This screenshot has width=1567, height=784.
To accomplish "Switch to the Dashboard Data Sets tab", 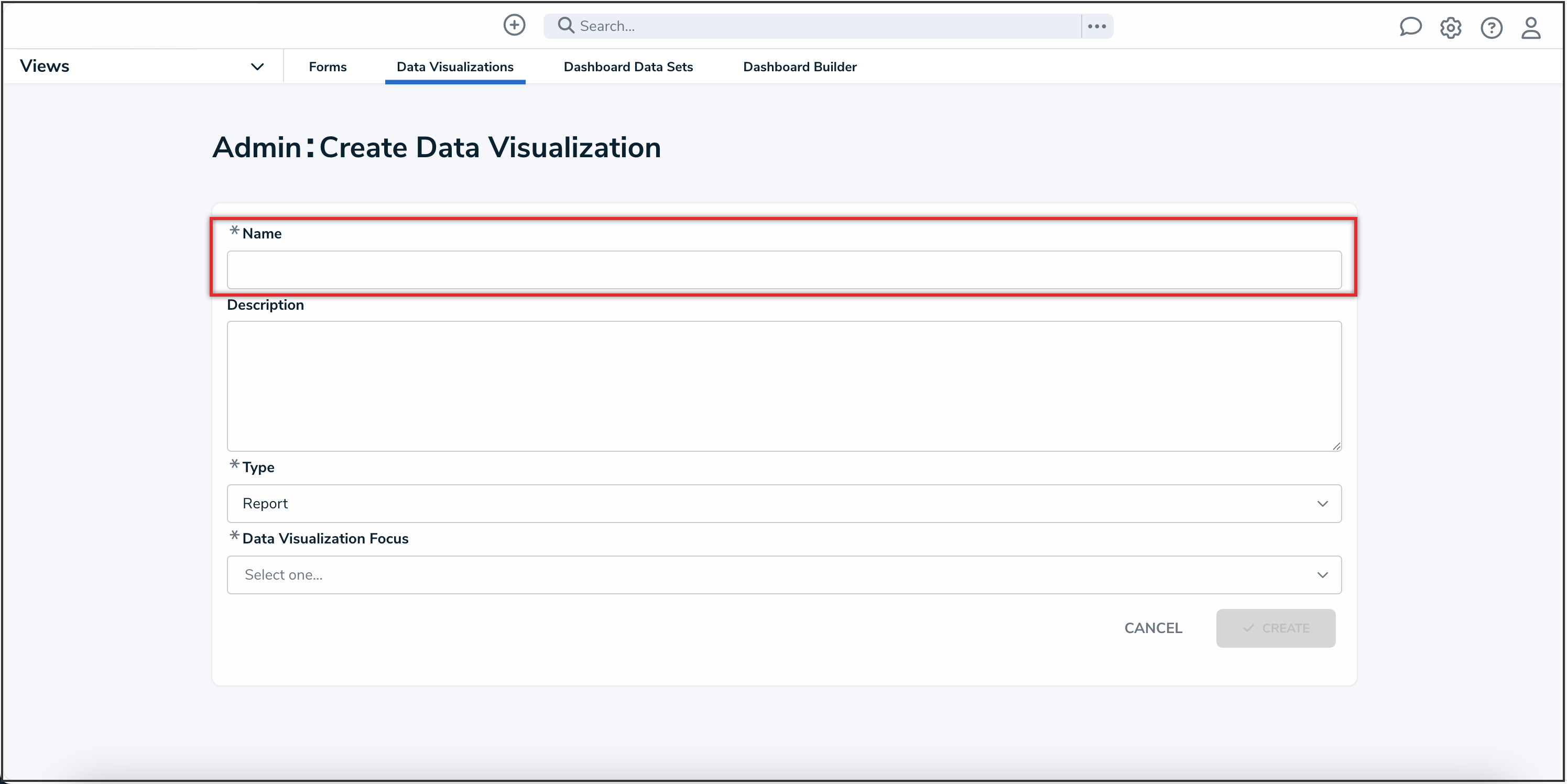I will coord(628,67).
